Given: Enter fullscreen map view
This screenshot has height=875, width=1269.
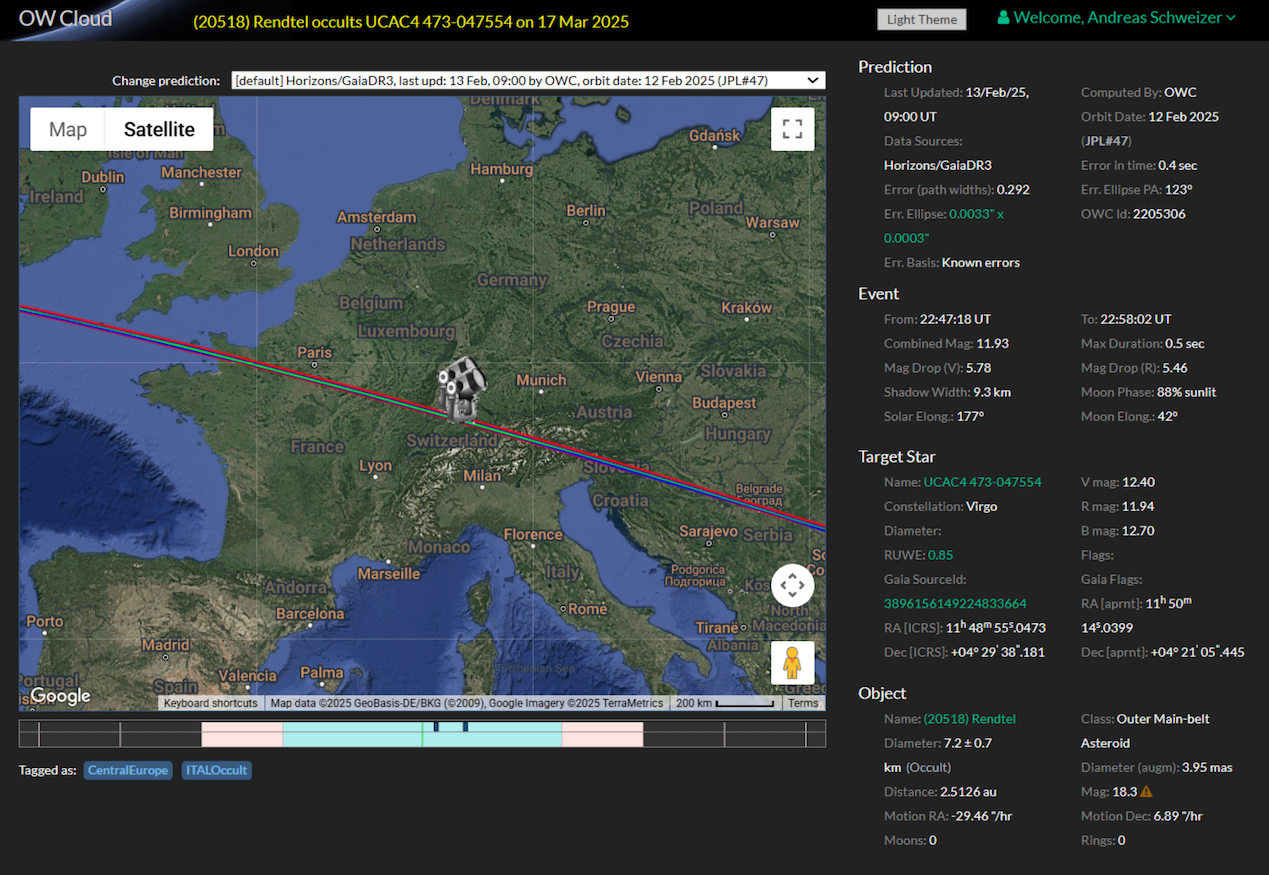Looking at the screenshot, I should pos(792,129).
